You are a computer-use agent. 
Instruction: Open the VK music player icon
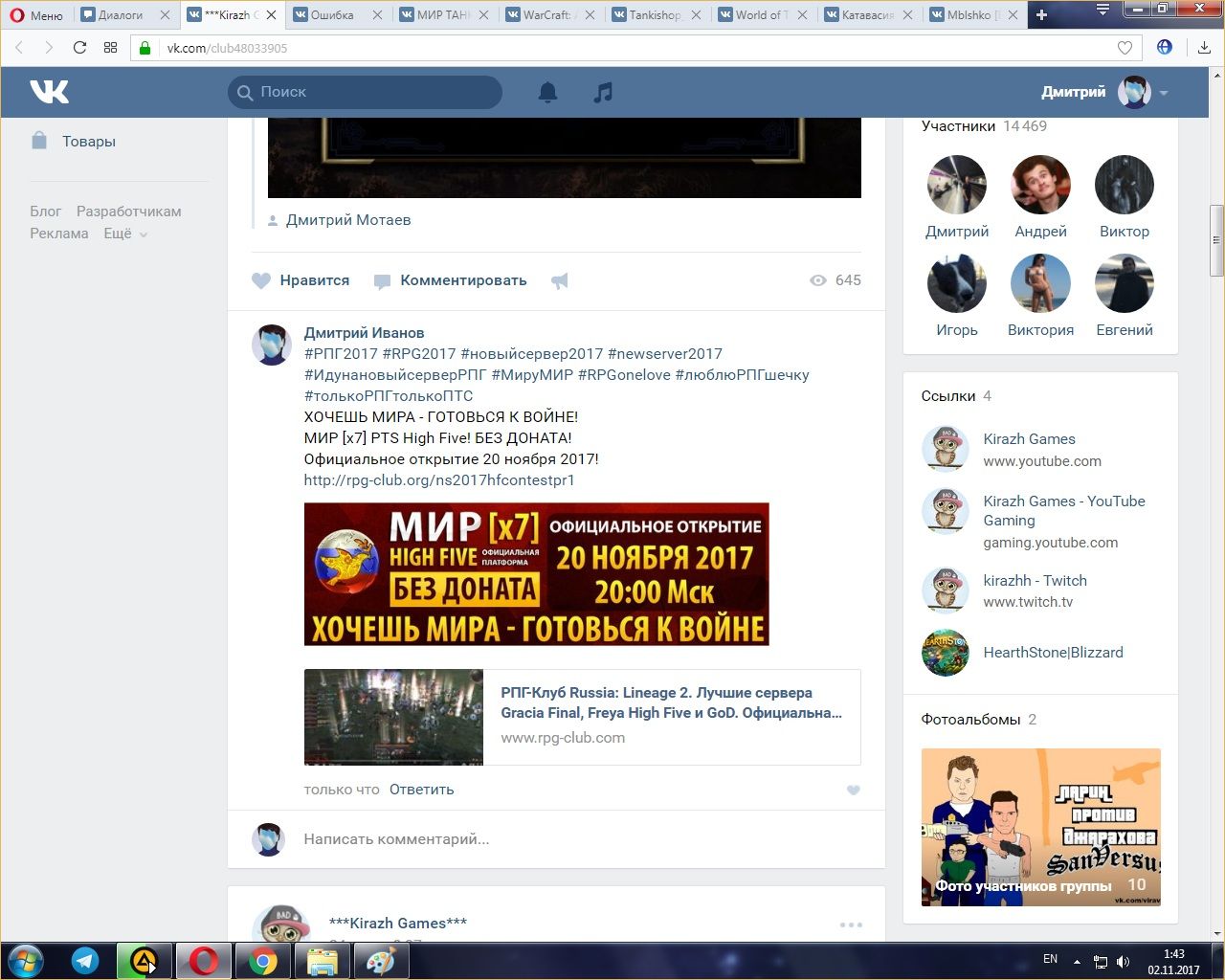[x=603, y=93]
